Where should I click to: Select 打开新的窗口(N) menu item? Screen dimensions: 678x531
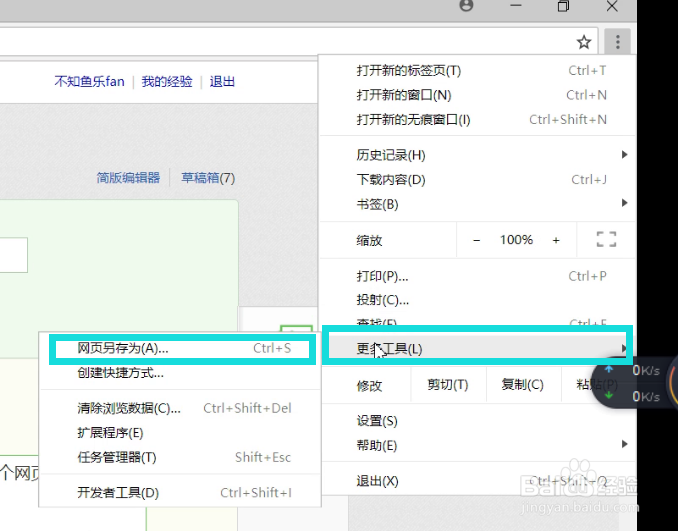pyautogui.click(x=477, y=95)
